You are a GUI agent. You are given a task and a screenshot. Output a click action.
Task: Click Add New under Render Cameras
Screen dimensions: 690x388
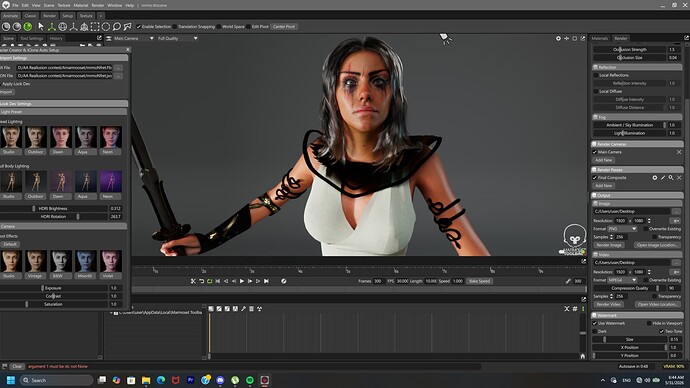[604, 160]
